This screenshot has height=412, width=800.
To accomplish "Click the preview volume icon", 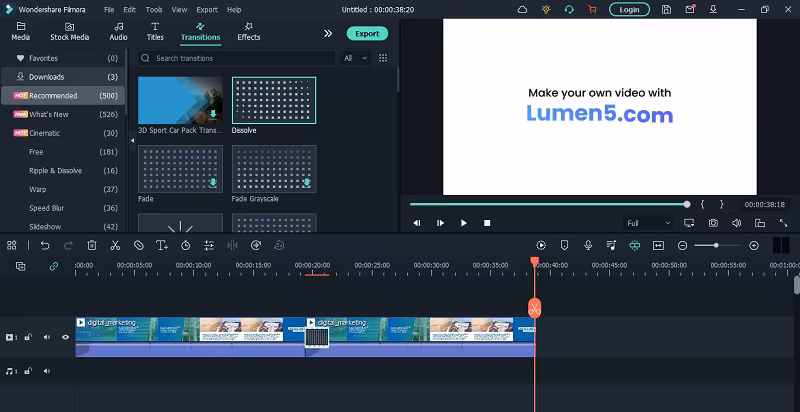I will (x=736, y=223).
